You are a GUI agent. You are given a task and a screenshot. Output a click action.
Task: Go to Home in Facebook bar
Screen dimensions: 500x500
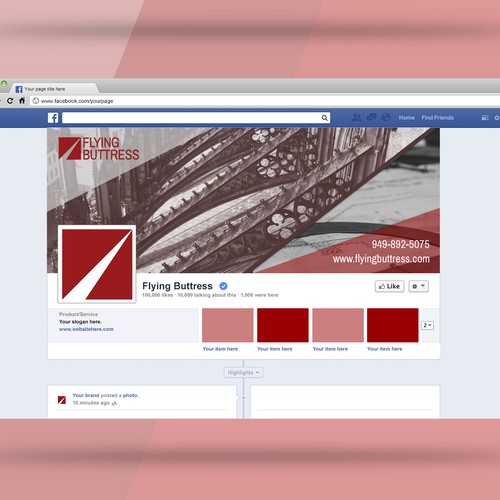(407, 118)
